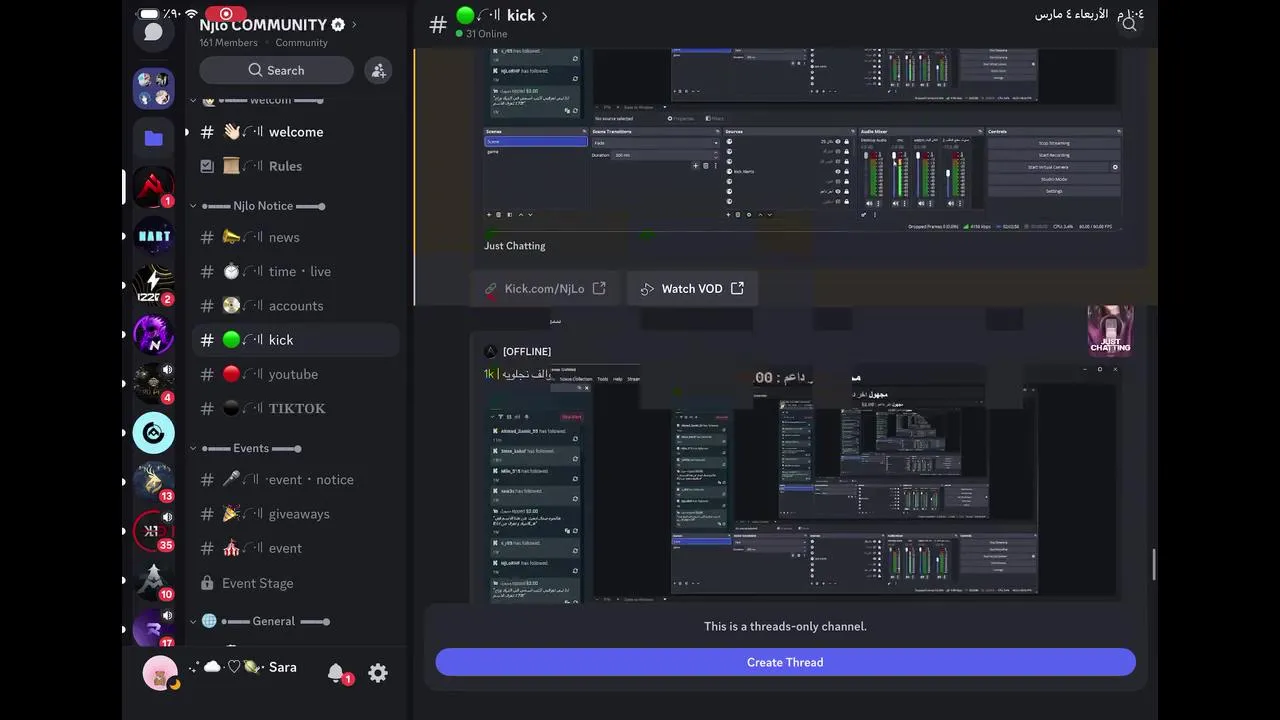
Task: Click the message list scrollbar
Action: [1153, 564]
